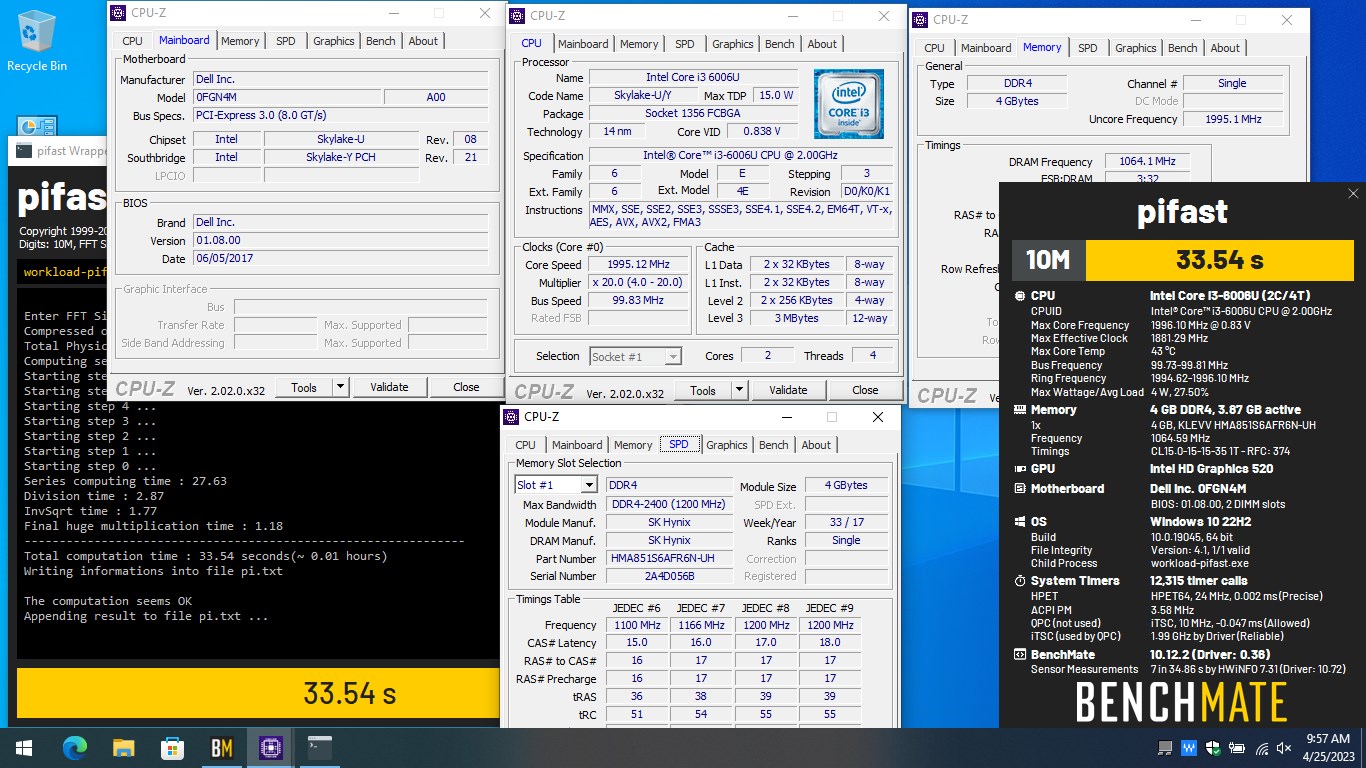
Task: Close the pifast BenchMate result panel
Action: pos(1353,194)
